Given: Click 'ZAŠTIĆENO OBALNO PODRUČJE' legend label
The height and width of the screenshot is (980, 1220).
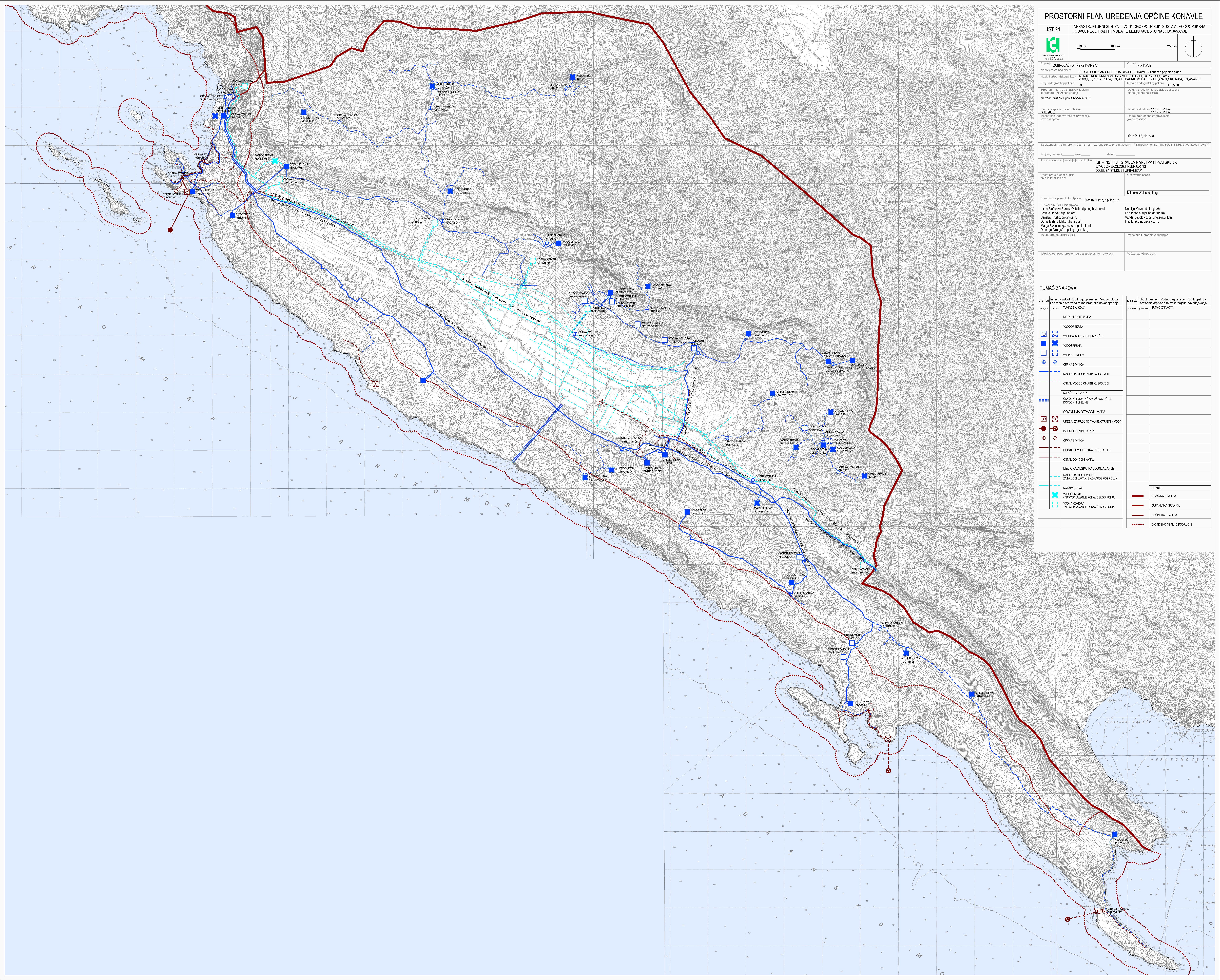Looking at the screenshot, I should [1172, 525].
